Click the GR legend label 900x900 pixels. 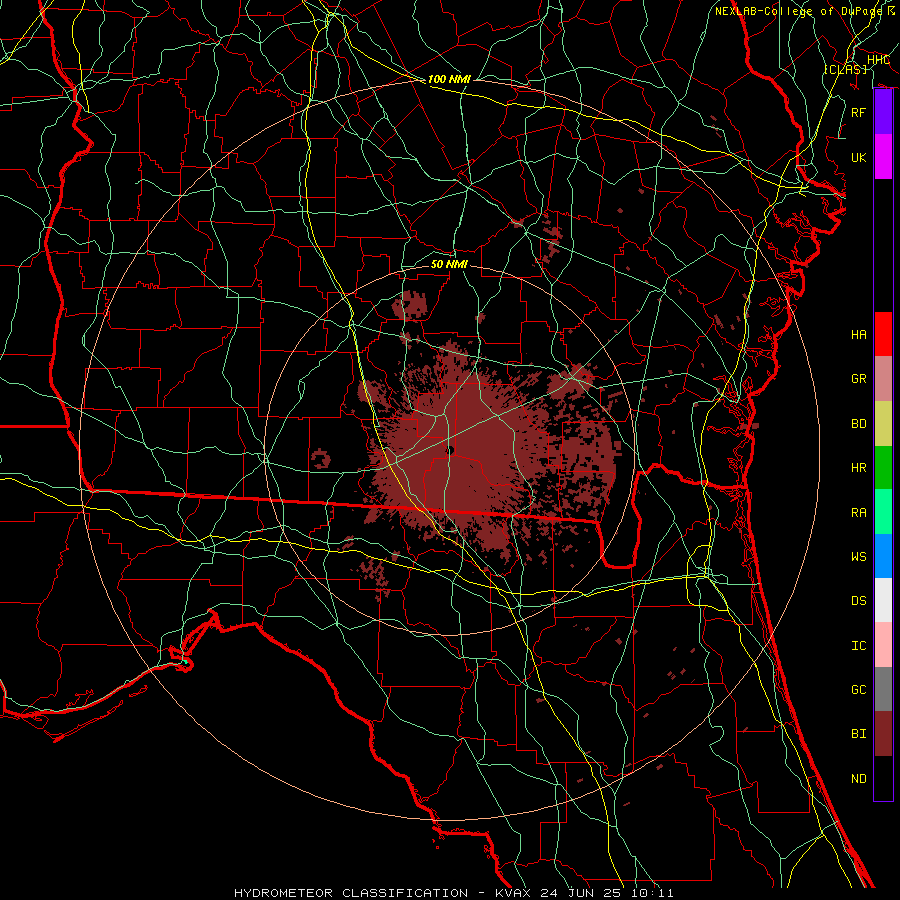pyautogui.click(x=859, y=379)
